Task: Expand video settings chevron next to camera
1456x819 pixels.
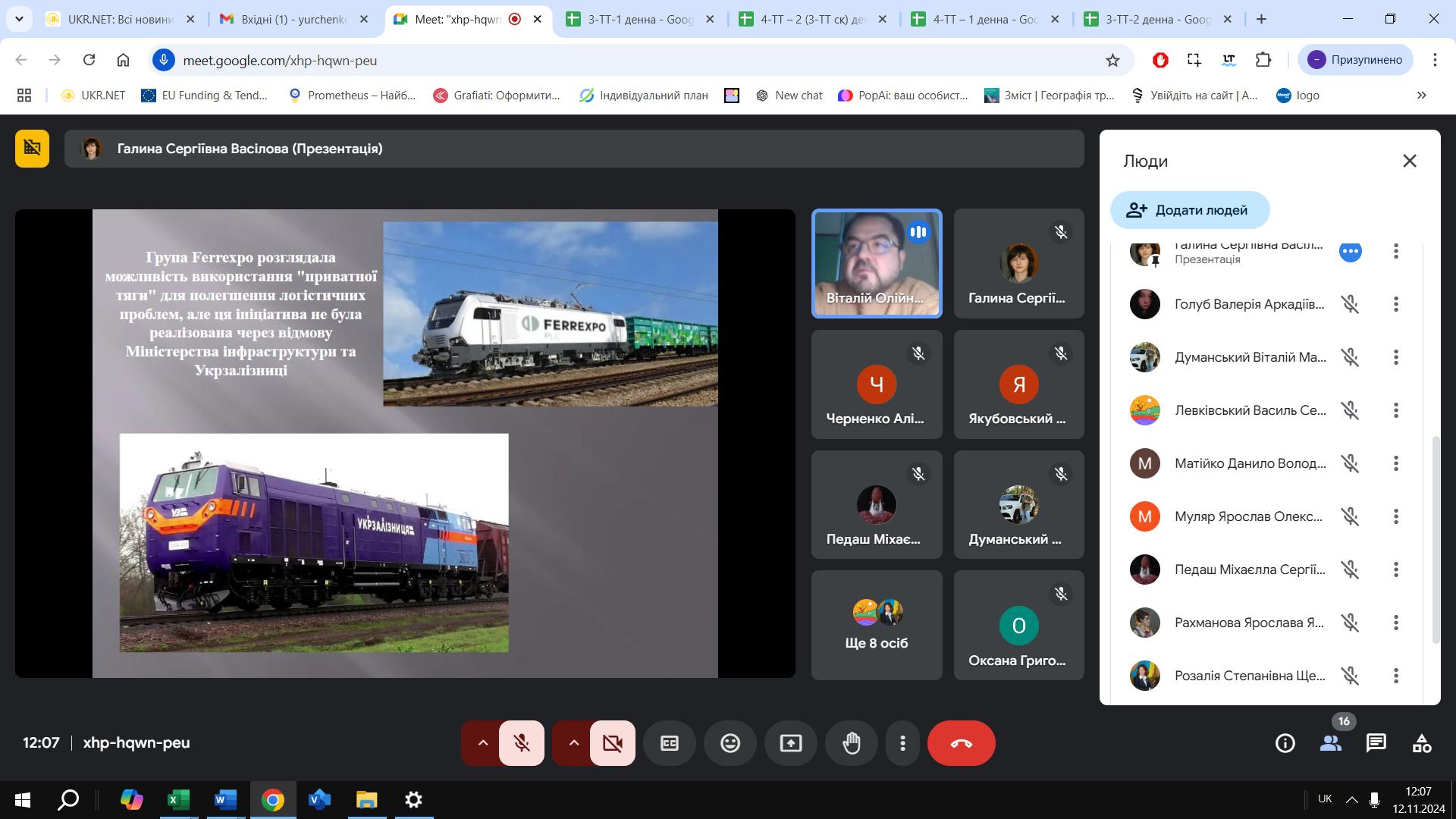Action: tap(573, 743)
